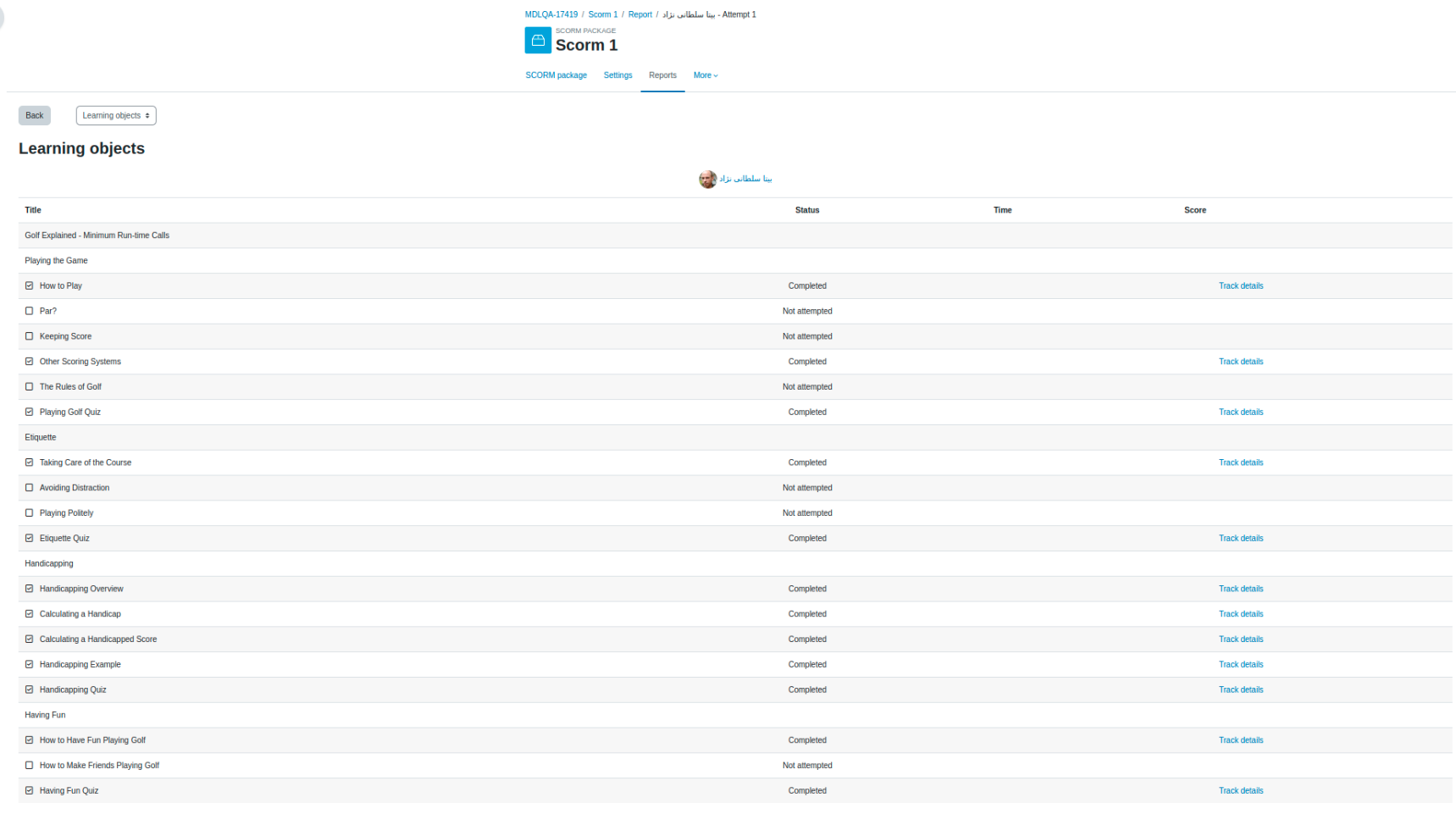Click Not attempted status for How to Make Friends
This screenshot has height=814, width=1456.
(807, 765)
